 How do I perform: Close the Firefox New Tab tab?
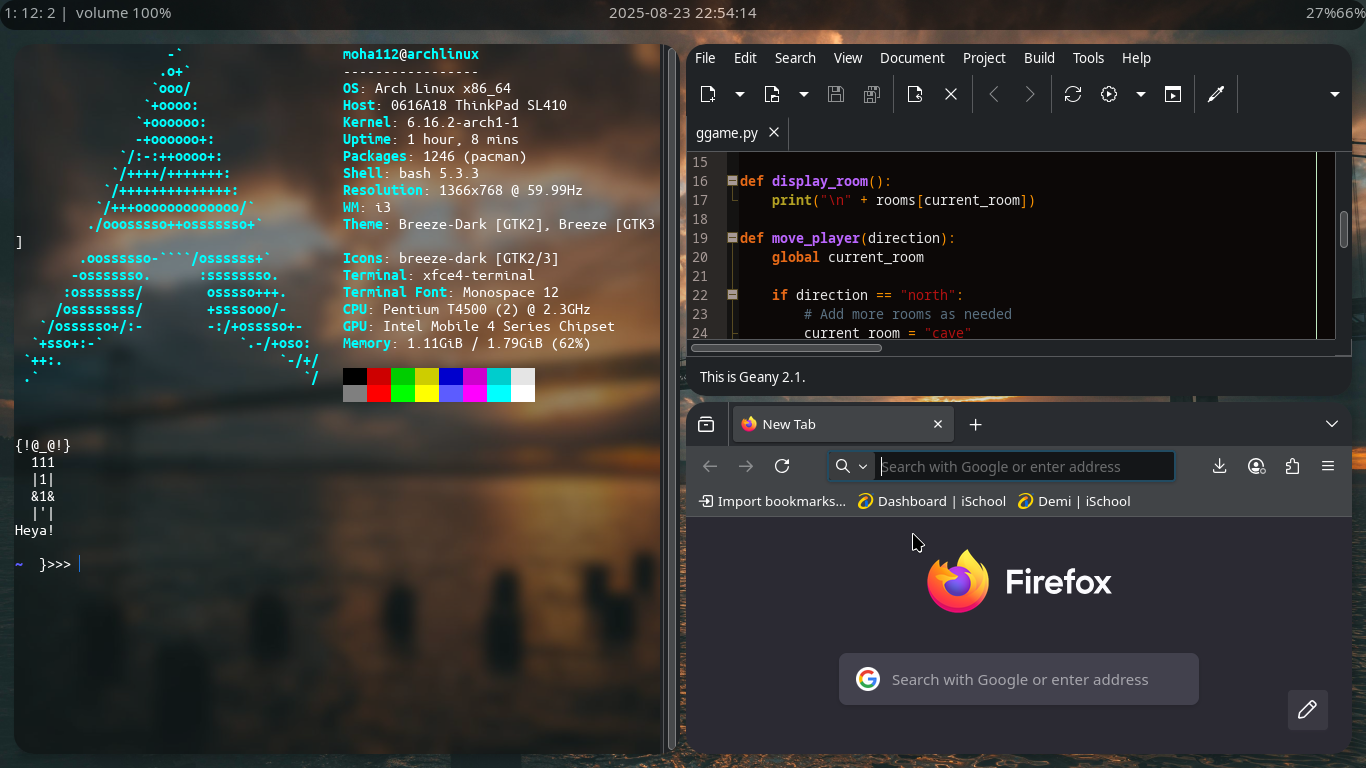coord(938,424)
